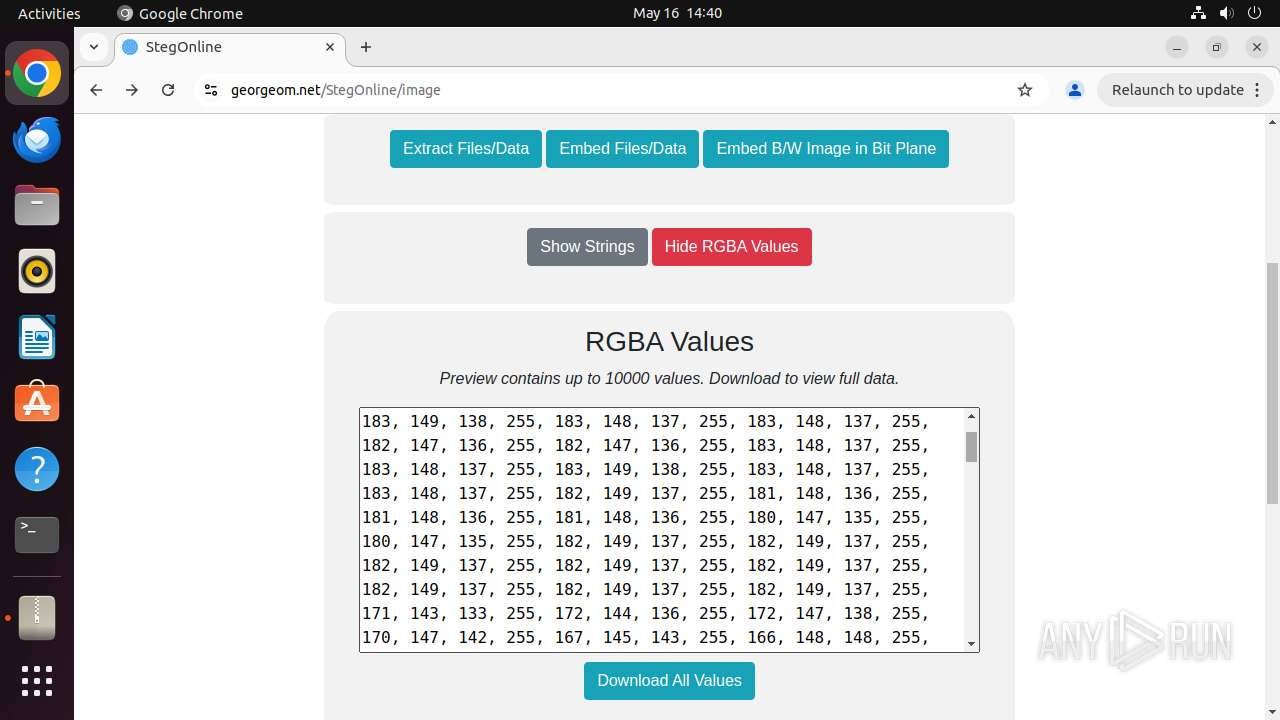The image size is (1280, 720).
Task: Reload the page with the refresh icon
Action: pos(168,90)
